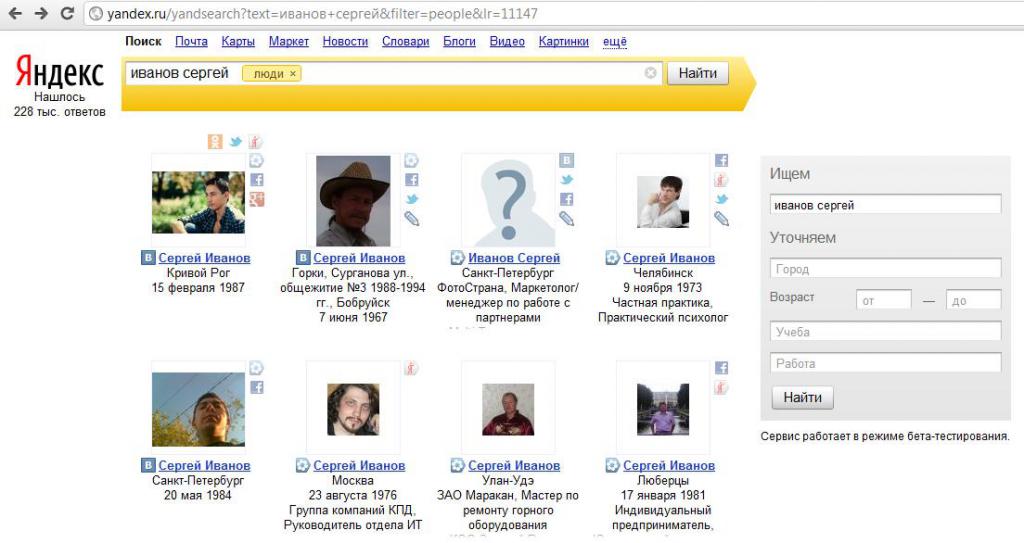The height and width of the screenshot is (543, 1024).
Task: Click the question-mark placeholder avatar
Action: pos(508,201)
